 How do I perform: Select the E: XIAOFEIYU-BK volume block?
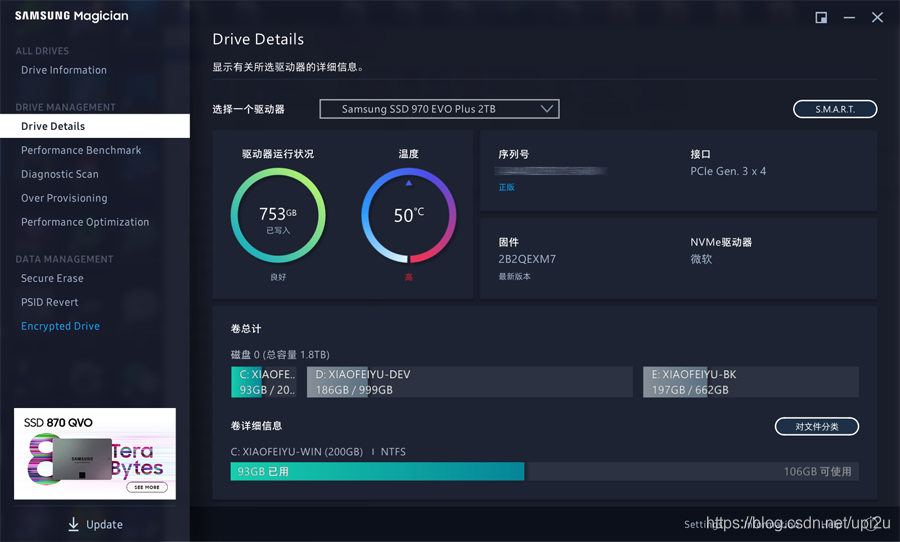pyautogui.click(x=751, y=382)
